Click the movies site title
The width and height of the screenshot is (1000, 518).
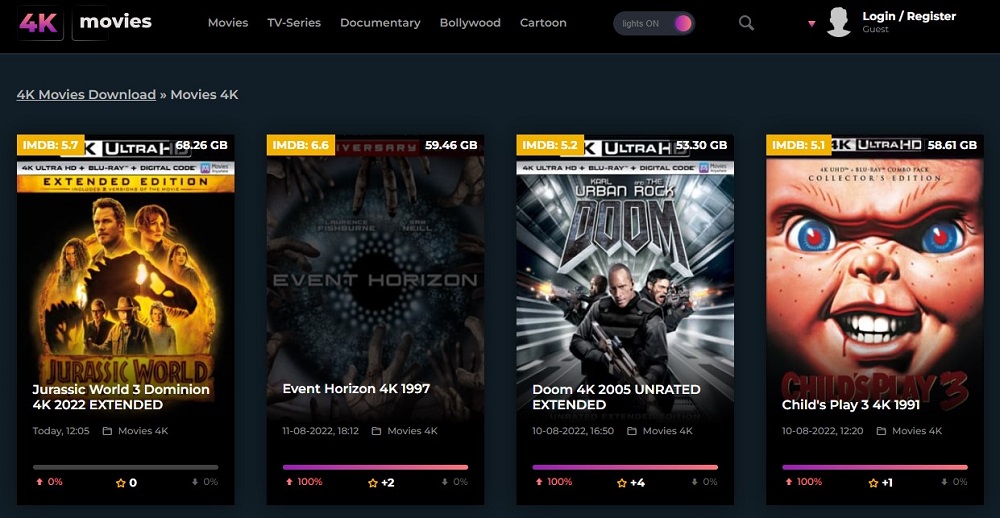115,22
